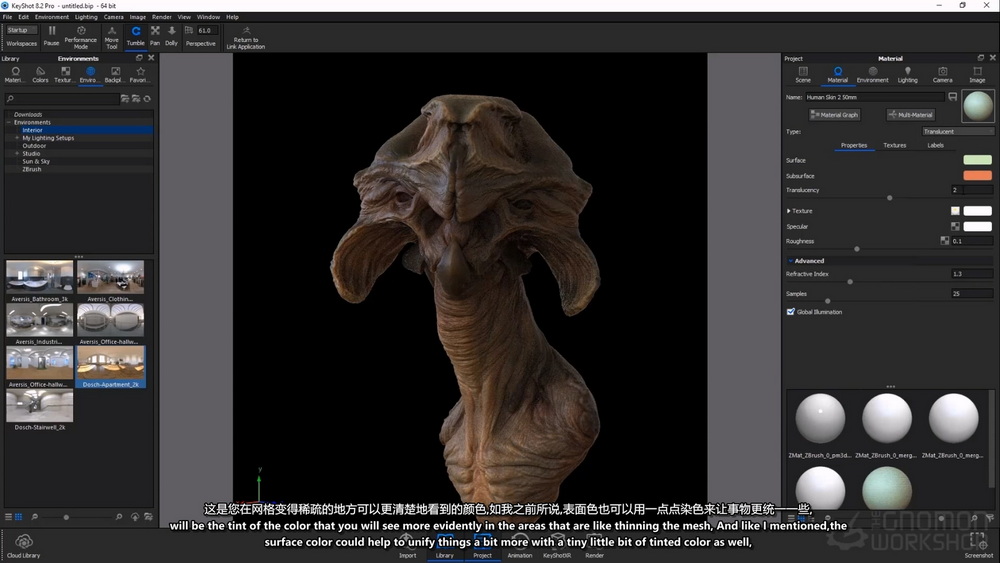Select the Tumble camera tool
The image size is (1000, 563).
click(135, 36)
